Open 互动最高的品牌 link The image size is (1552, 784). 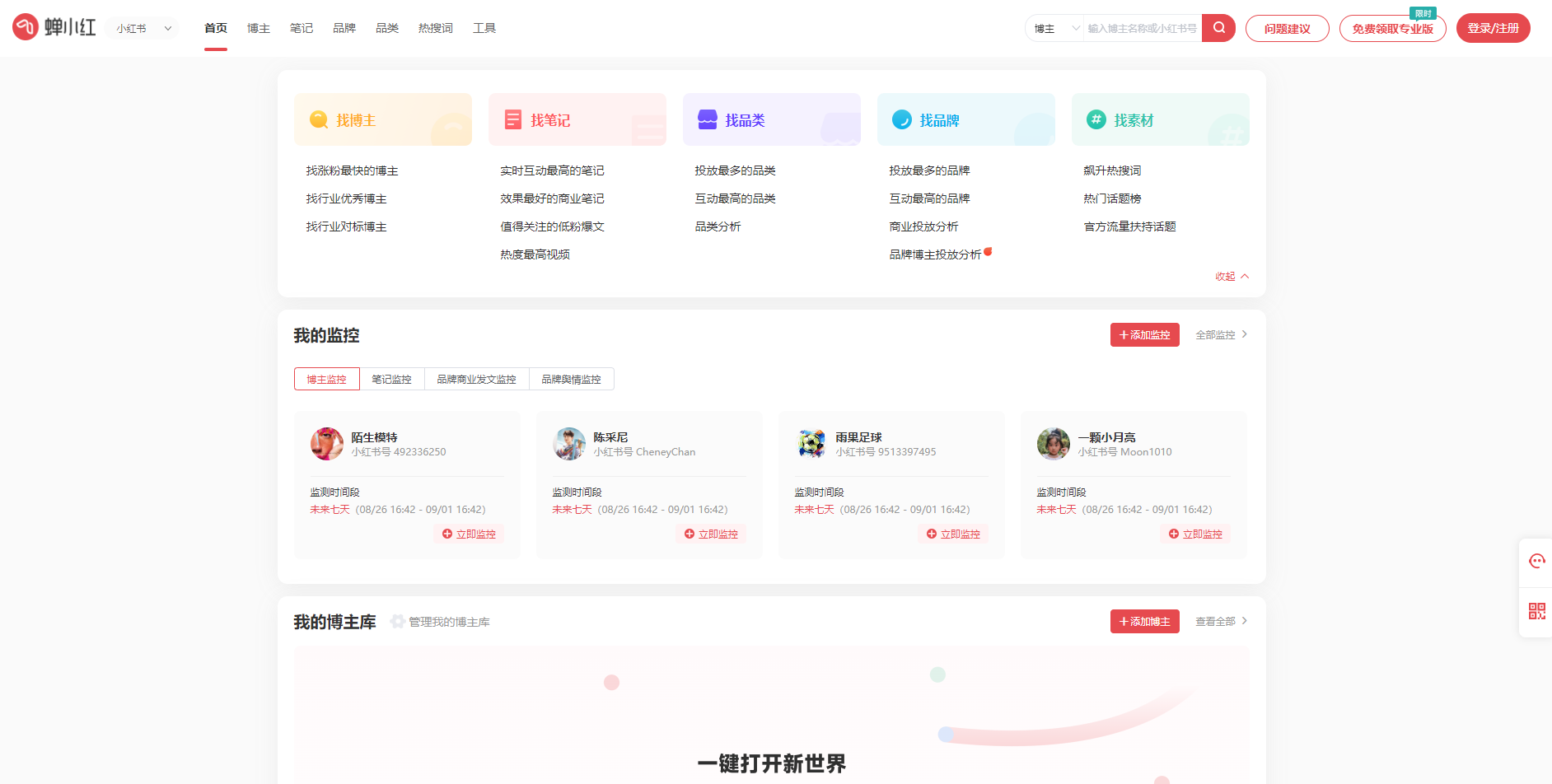(929, 198)
